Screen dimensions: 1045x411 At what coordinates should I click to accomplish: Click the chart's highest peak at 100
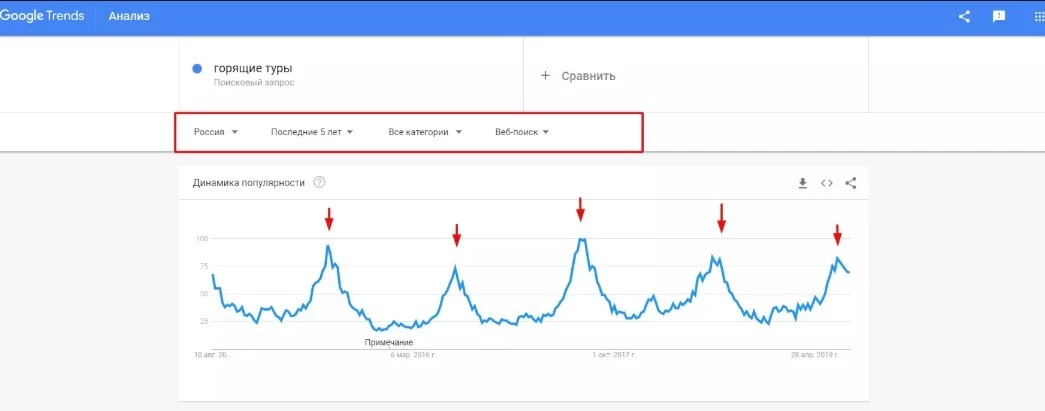click(582, 239)
